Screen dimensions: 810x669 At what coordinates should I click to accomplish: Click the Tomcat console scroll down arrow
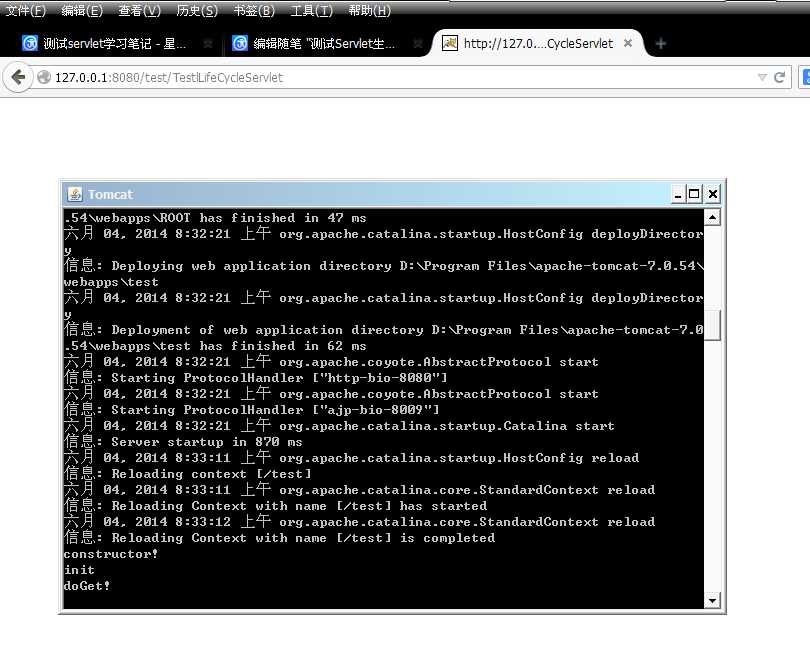point(712,600)
